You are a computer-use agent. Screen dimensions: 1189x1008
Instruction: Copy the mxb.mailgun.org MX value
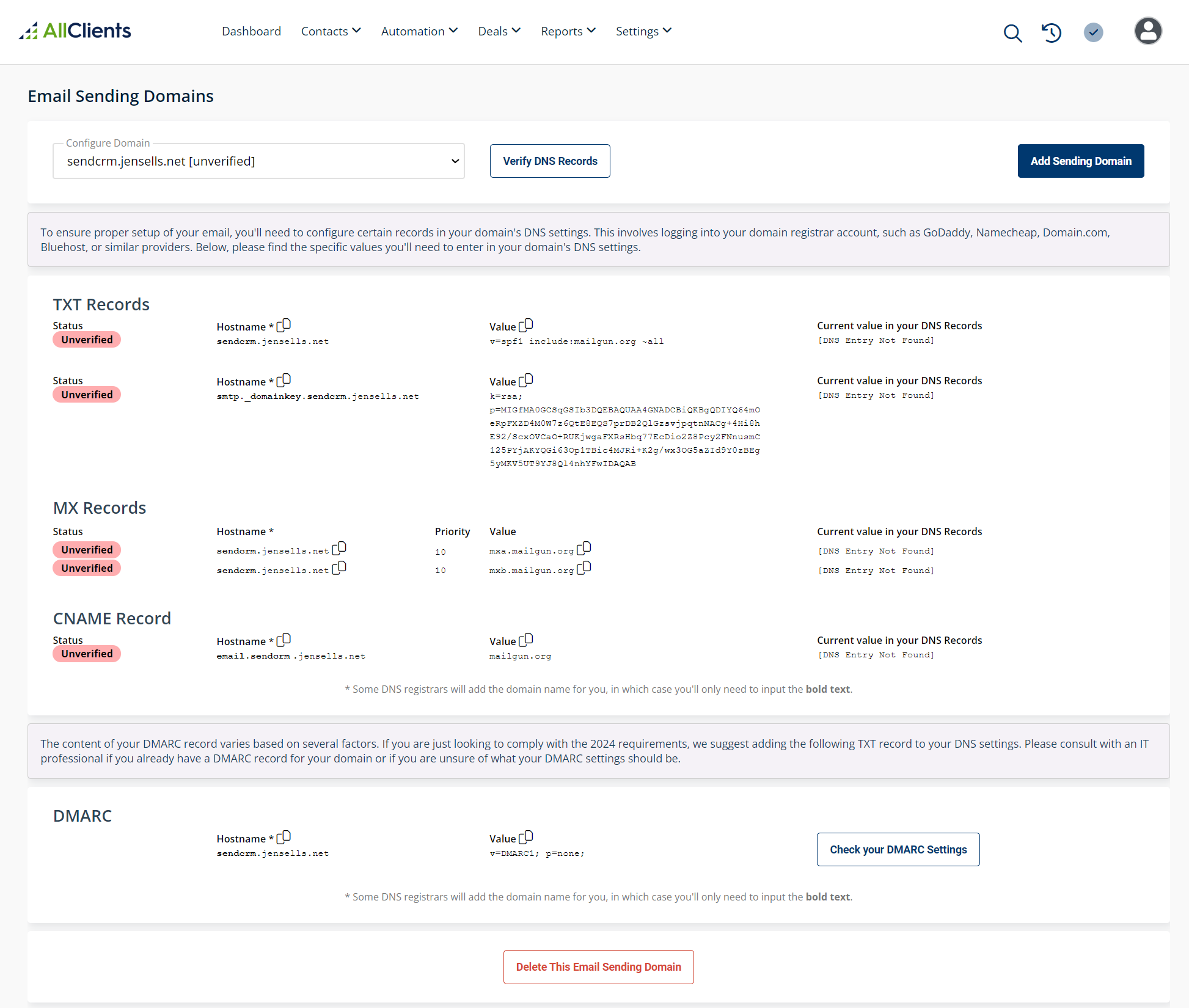[x=585, y=567]
